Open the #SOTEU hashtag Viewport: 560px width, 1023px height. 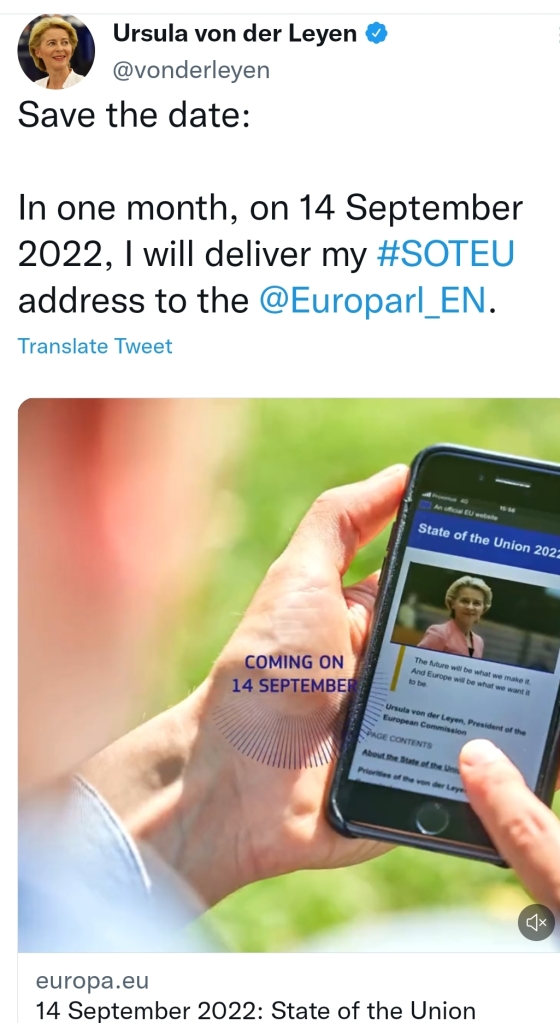pos(446,254)
